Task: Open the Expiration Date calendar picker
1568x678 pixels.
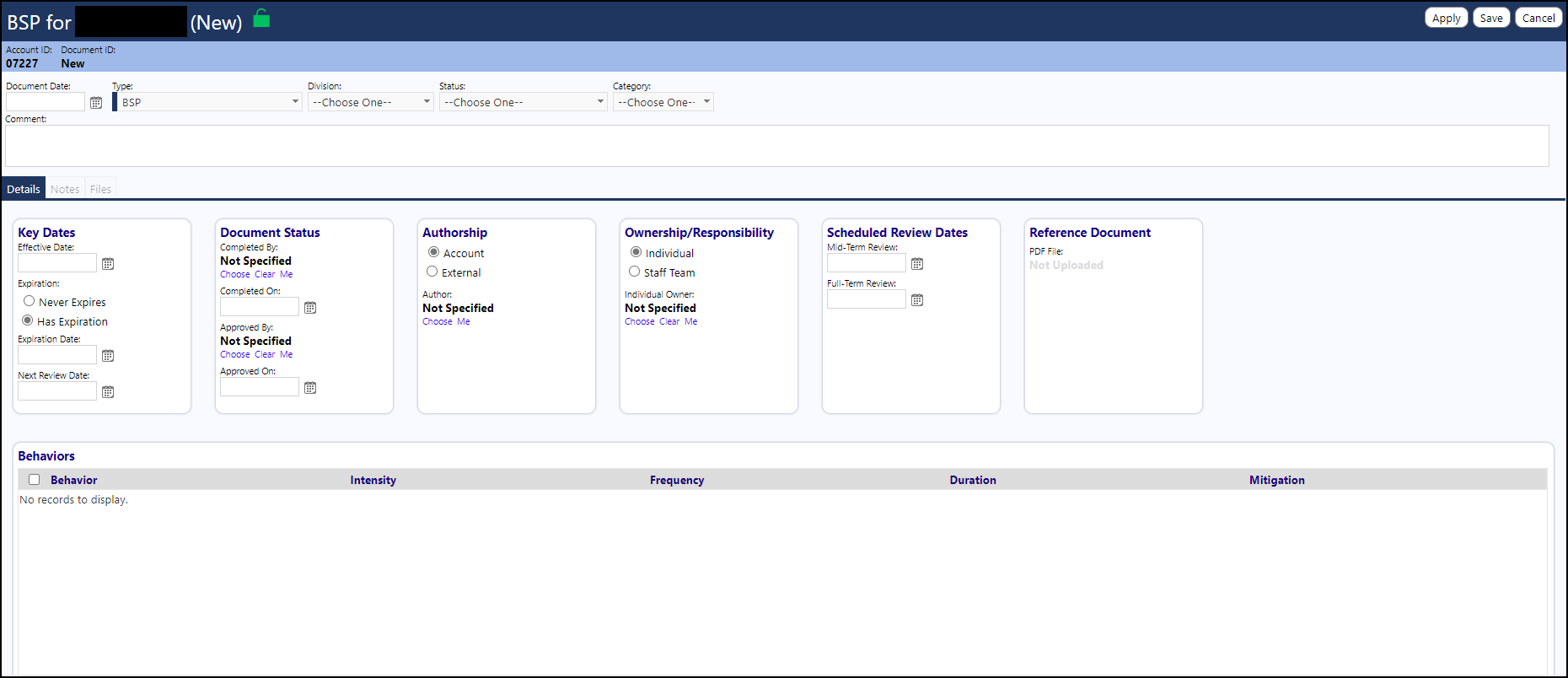Action: [x=108, y=356]
